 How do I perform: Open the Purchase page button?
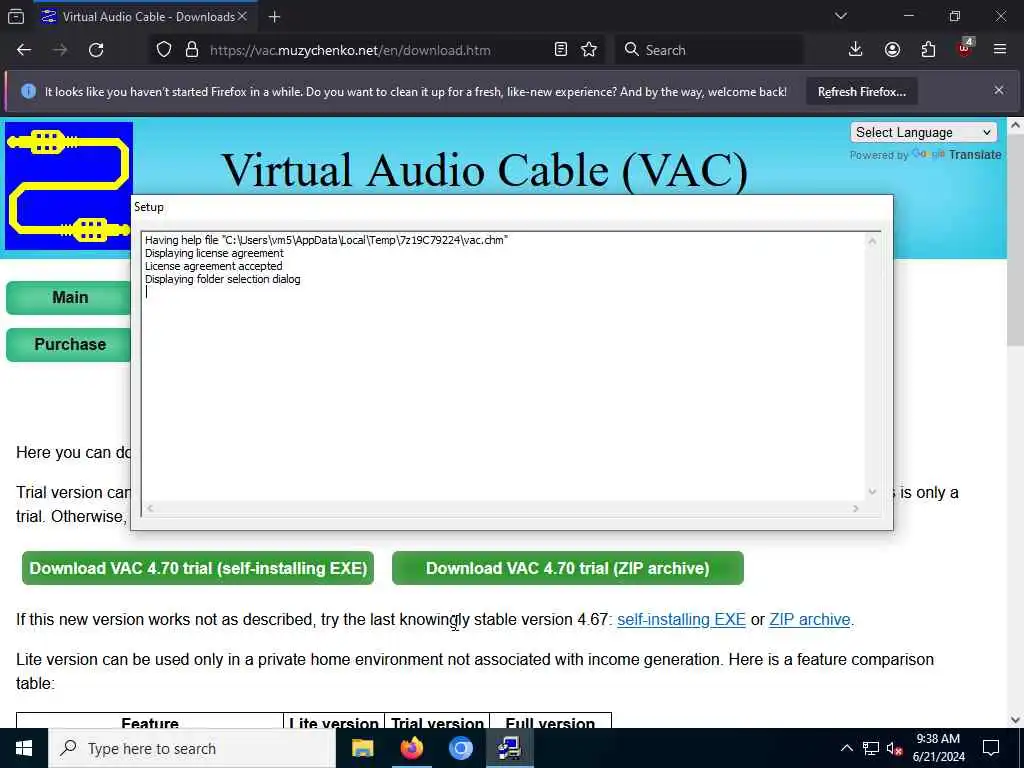coord(69,345)
